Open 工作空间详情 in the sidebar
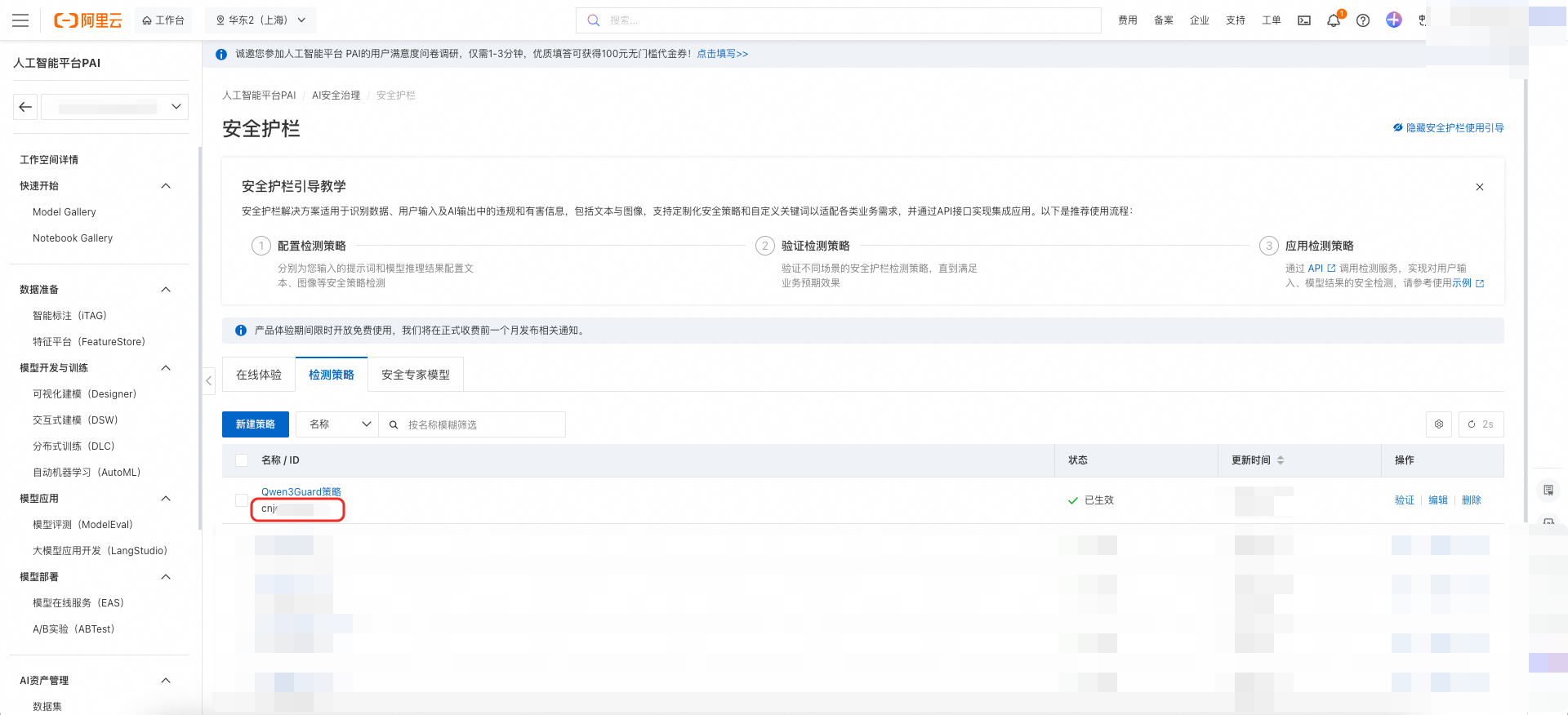1568x715 pixels. point(49,160)
